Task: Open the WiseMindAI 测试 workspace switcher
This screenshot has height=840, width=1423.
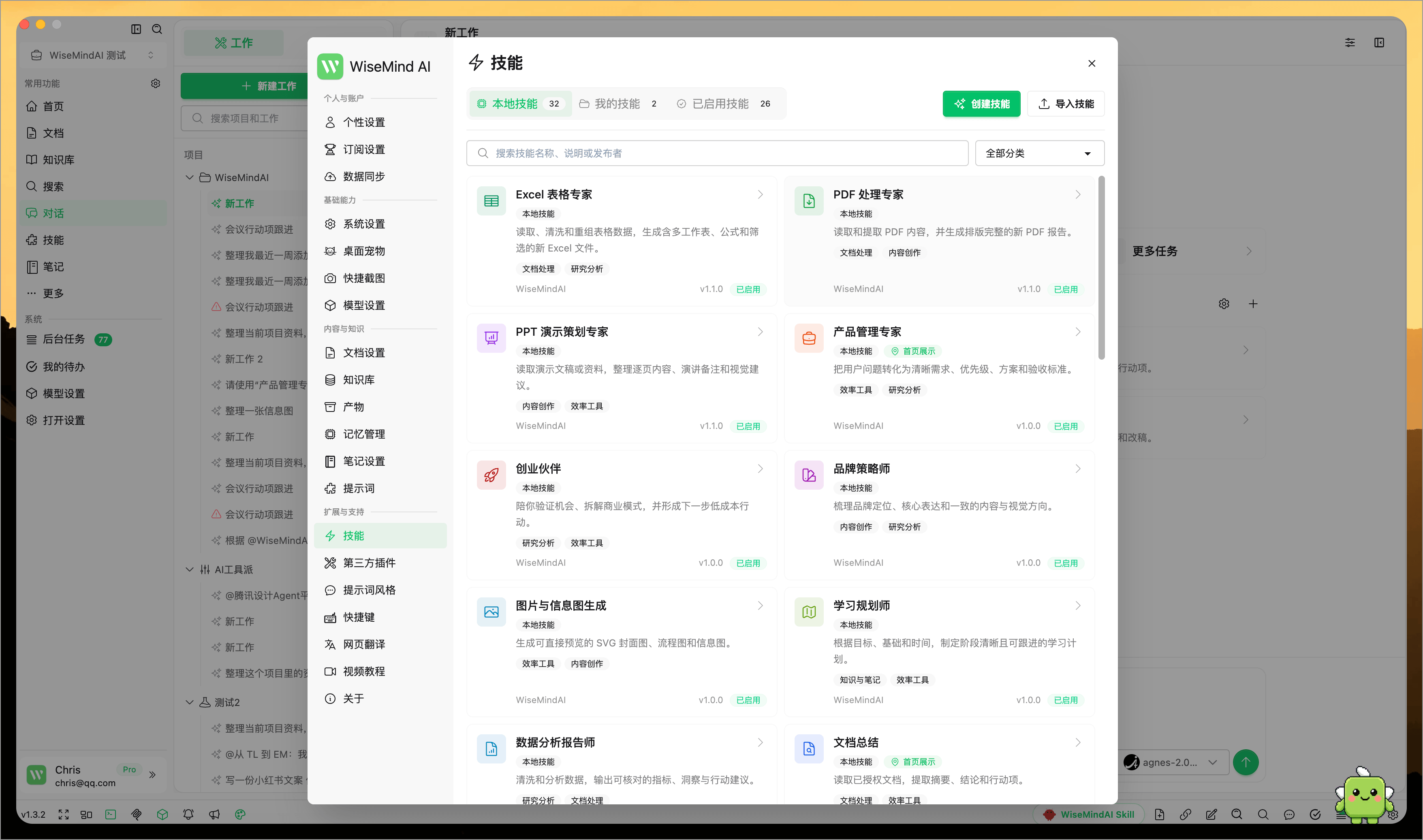Action: [x=92, y=55]
